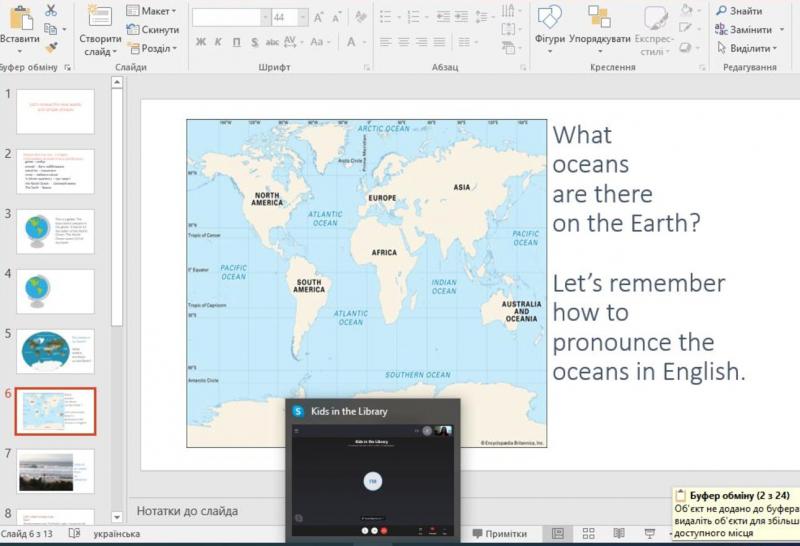Select slide 7 thumbnail with ocean photo
This screenshot has width=800, height=546.
[x=55, y=471]
